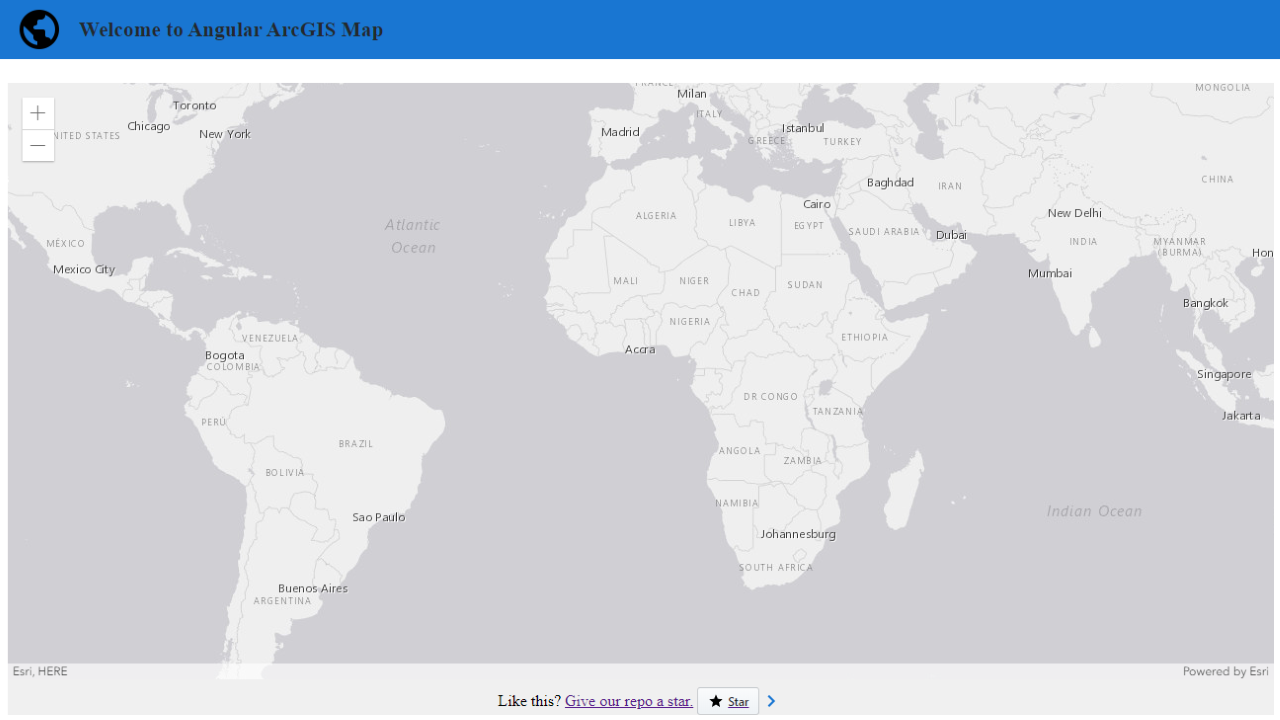Click the Cairo city label
1280x720 pixels.
(x=817, y=204)
